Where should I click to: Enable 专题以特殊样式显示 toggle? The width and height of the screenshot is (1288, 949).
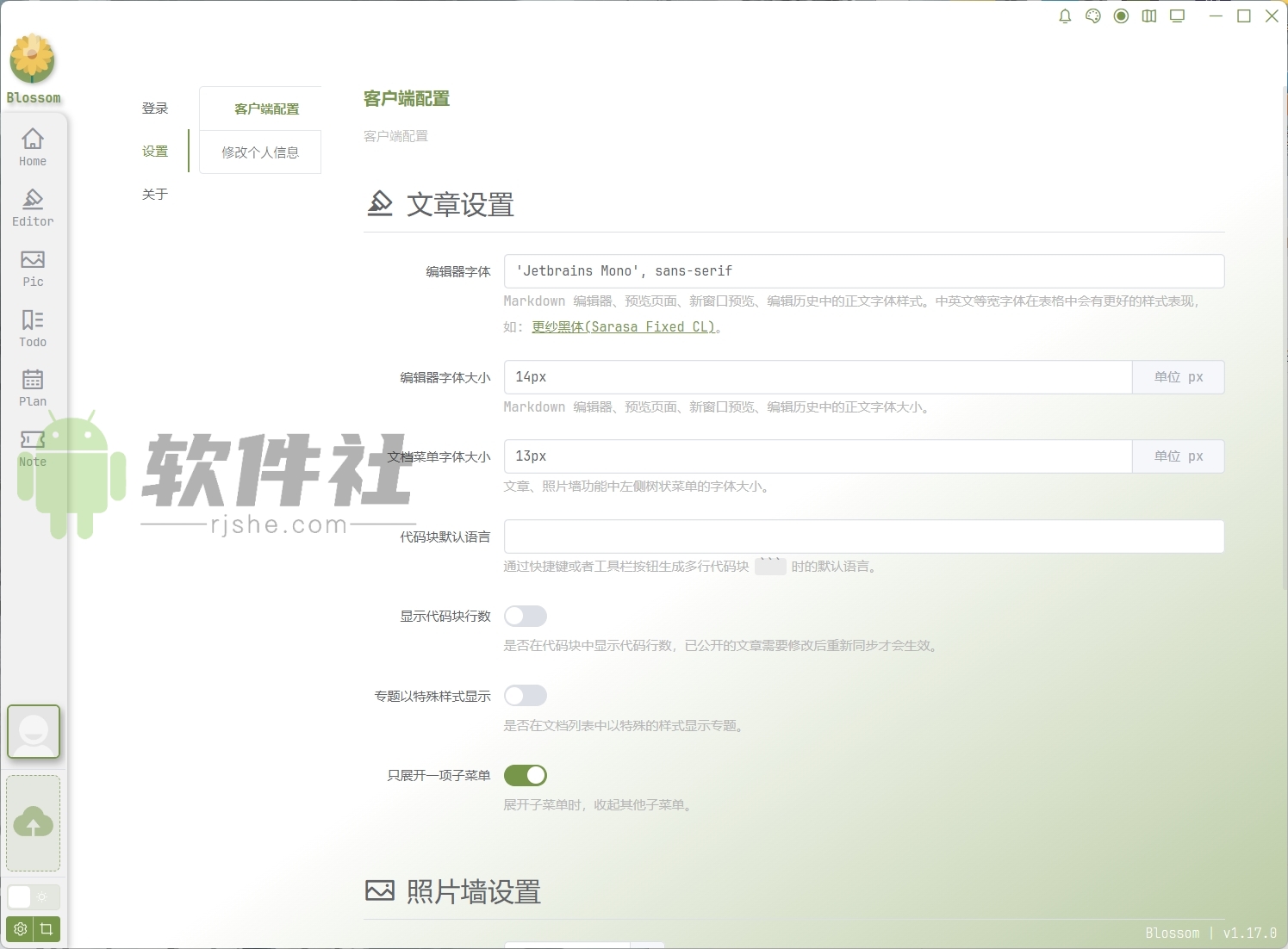[525, 695]
